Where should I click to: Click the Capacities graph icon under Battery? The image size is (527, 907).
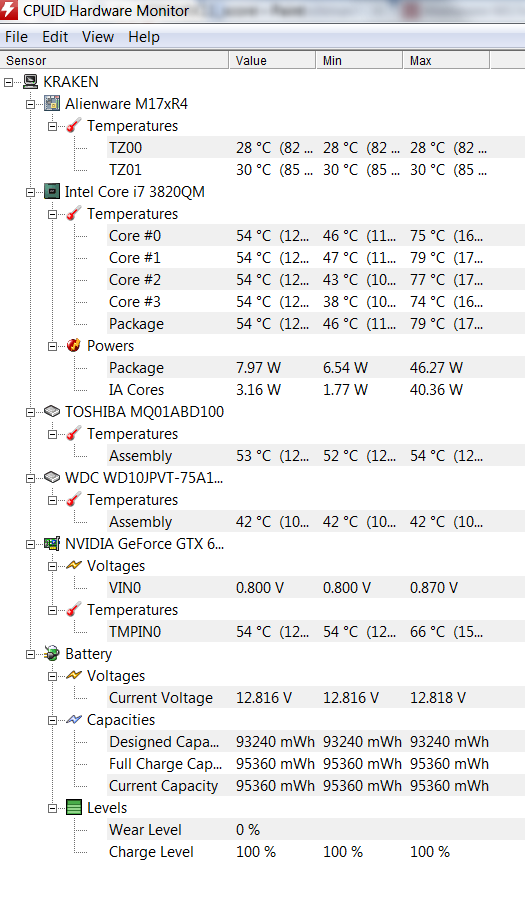[x=74, y=720]
